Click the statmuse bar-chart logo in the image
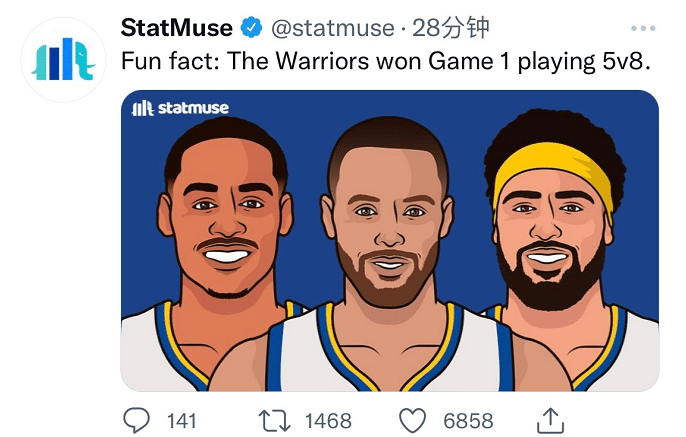 coord(143,108)
